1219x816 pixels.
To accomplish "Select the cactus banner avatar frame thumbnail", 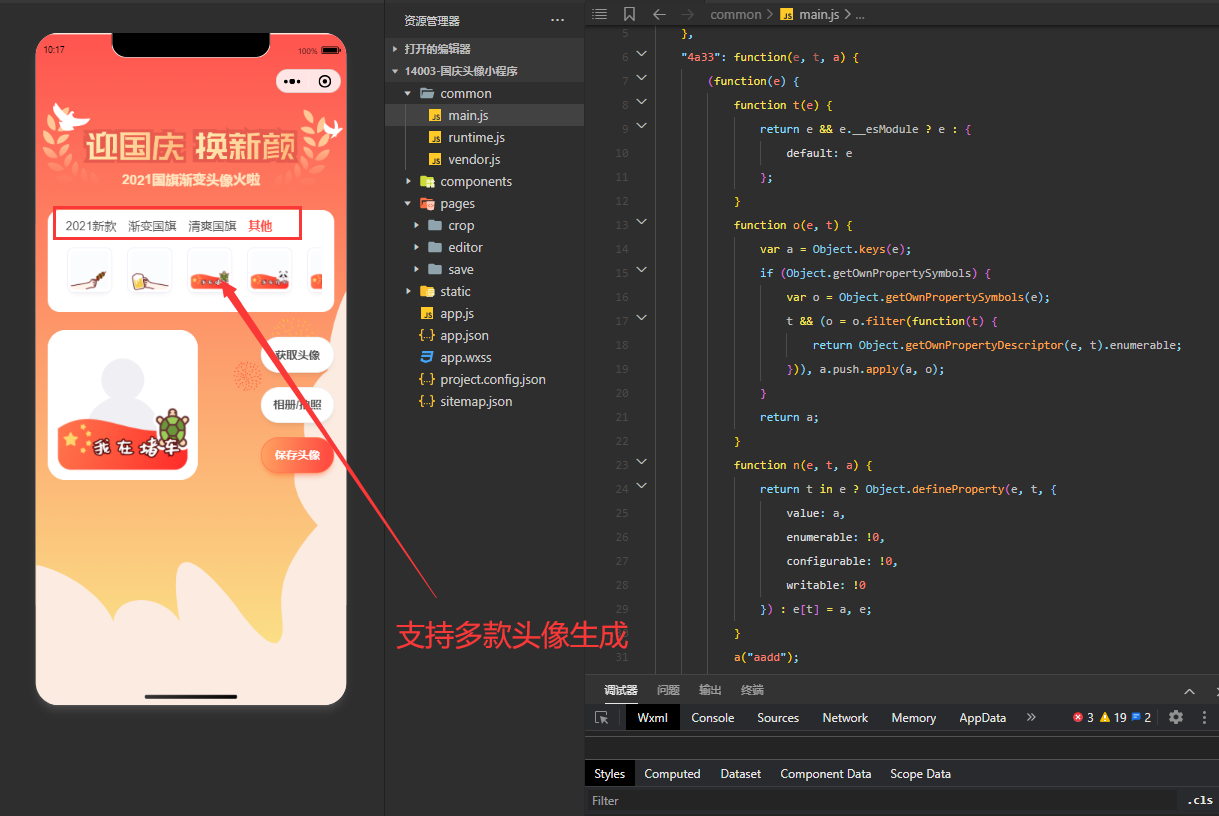I will pyautogui.click(x=209, y=271).
